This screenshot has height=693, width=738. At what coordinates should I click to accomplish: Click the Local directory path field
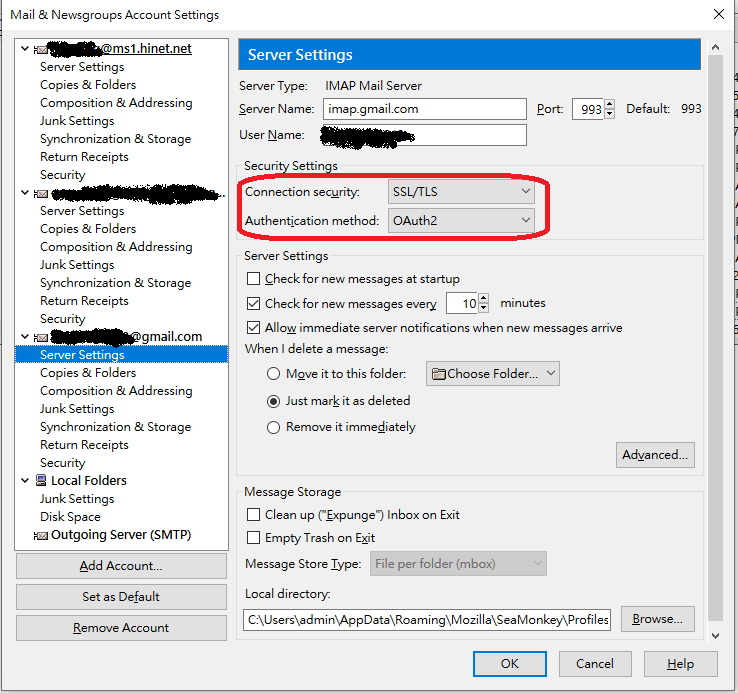coord(427,620)
